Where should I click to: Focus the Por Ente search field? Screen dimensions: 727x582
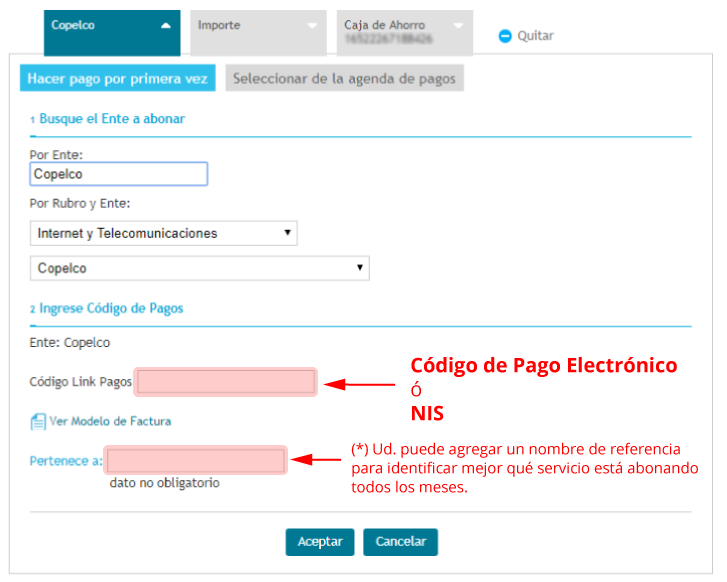pos(119,174)
